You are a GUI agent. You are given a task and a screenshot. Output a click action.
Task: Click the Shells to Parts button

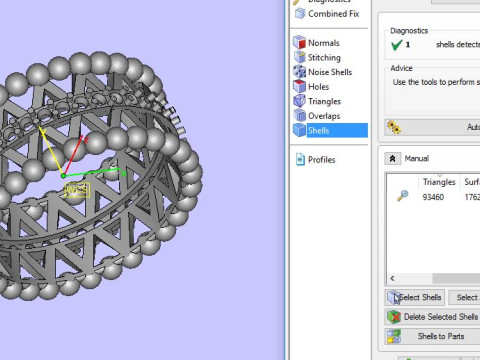433,336
